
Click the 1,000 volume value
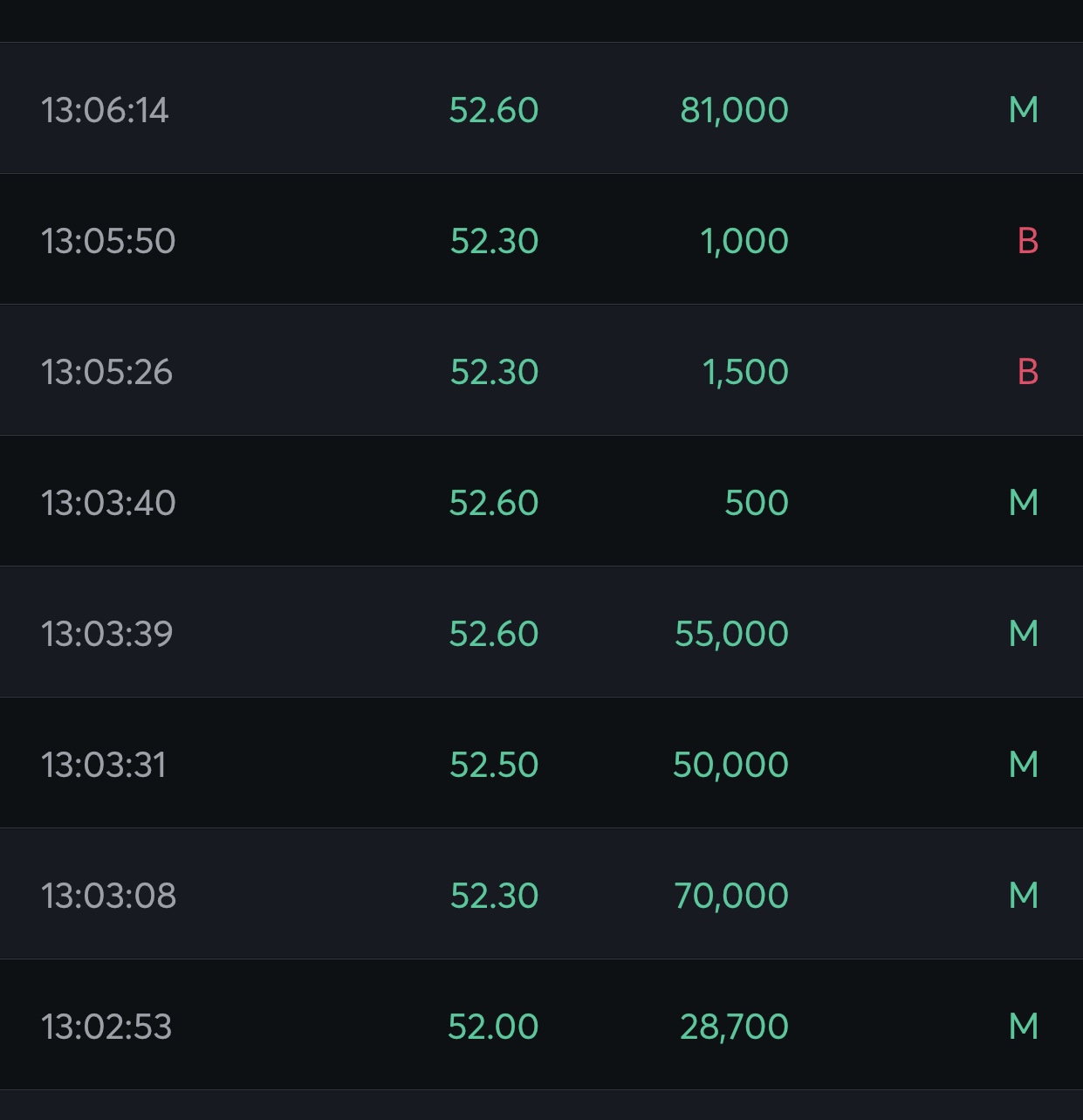(x=744, y=241)
